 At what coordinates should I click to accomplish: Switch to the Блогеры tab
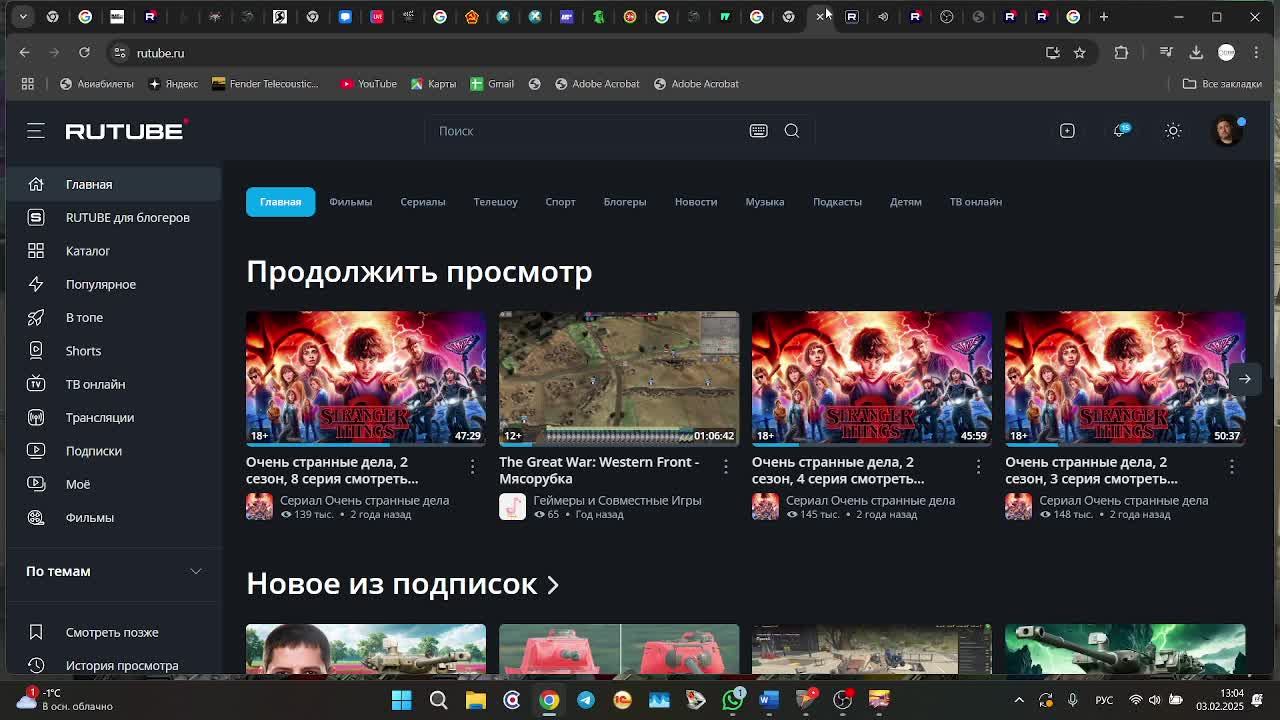[x=625, y=202]
